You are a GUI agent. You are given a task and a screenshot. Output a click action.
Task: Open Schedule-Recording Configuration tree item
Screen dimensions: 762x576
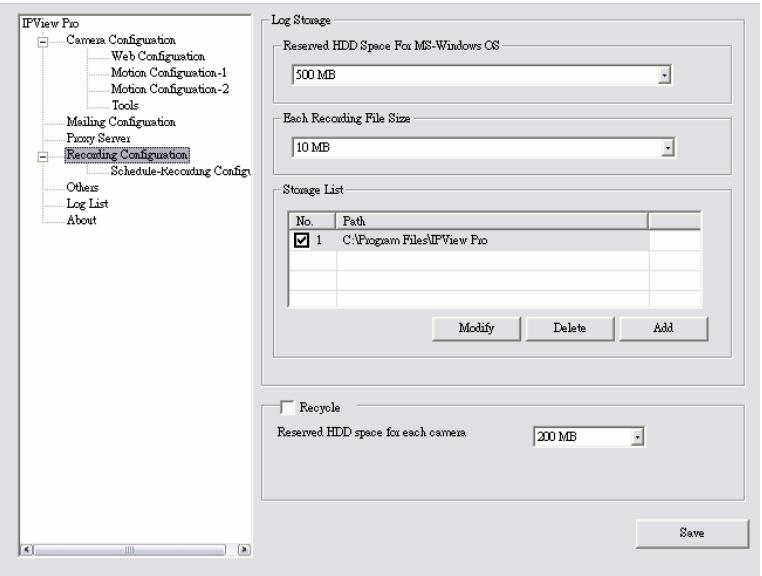click(180, 171)
